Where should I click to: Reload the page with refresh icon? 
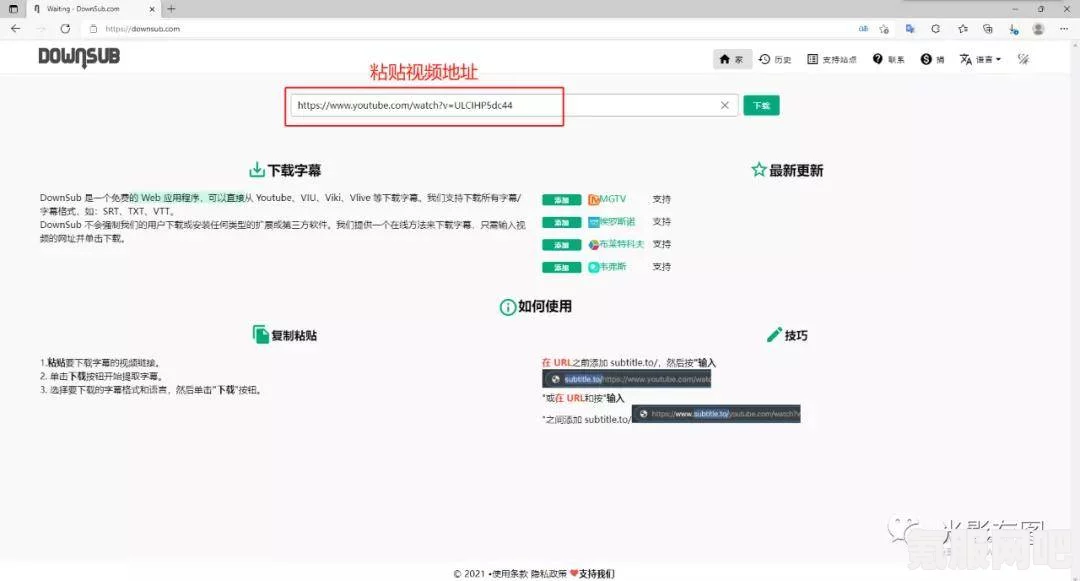(x=65, y=29)
